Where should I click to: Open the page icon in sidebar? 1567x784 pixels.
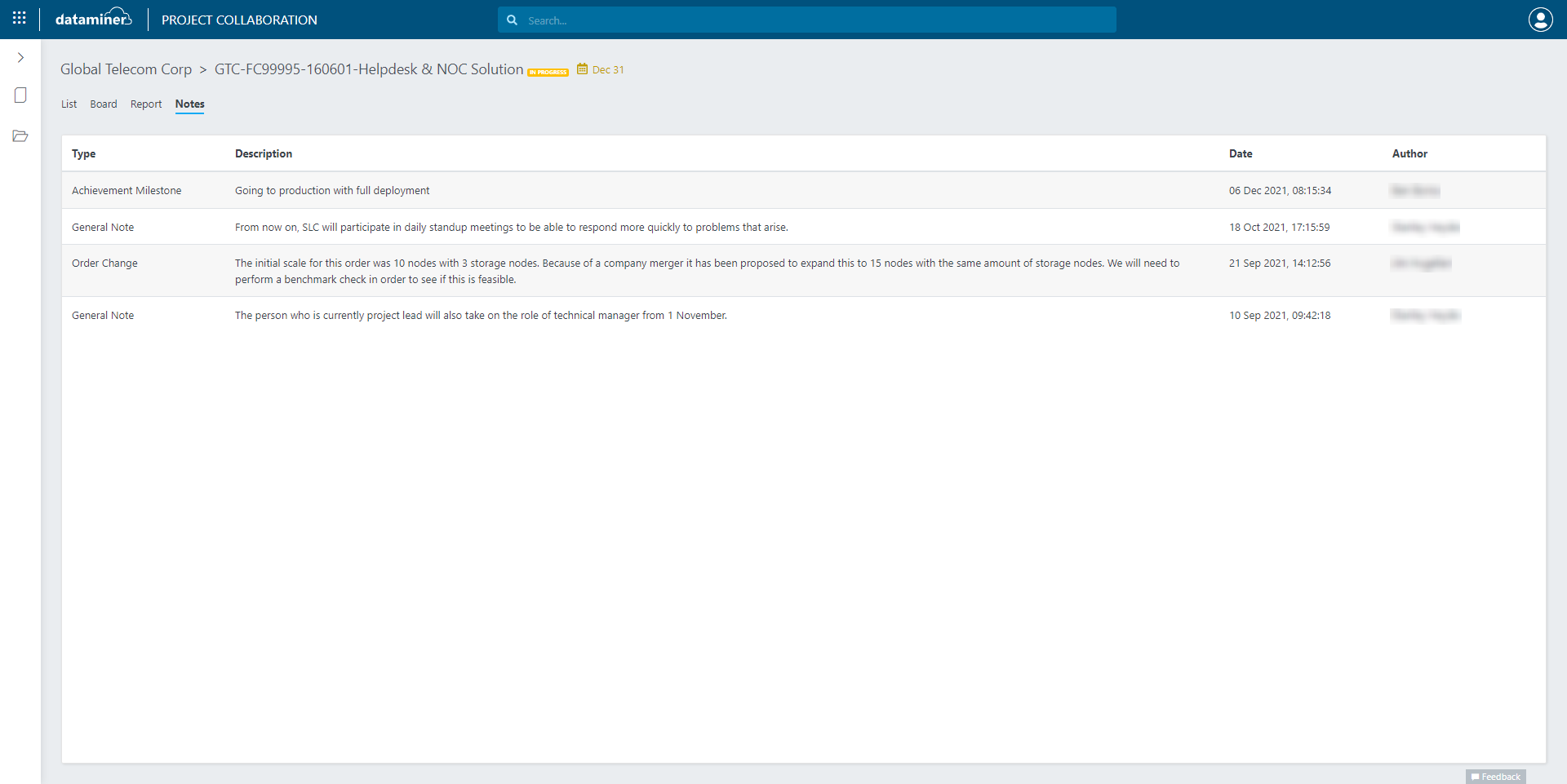click(x=20, y=95)
